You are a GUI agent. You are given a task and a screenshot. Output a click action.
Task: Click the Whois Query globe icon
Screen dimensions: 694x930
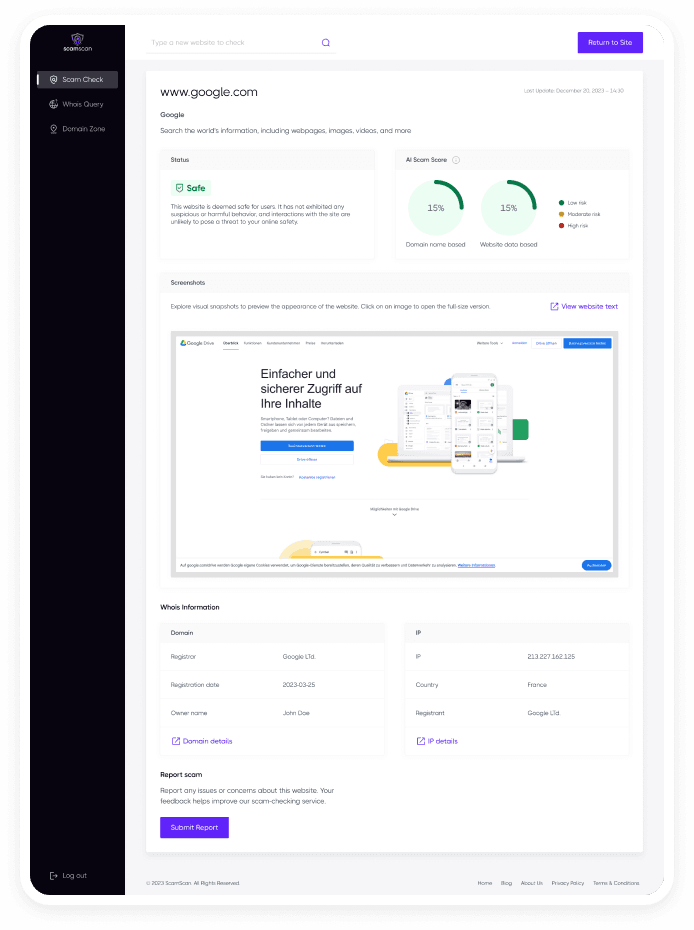click(53, 104)
